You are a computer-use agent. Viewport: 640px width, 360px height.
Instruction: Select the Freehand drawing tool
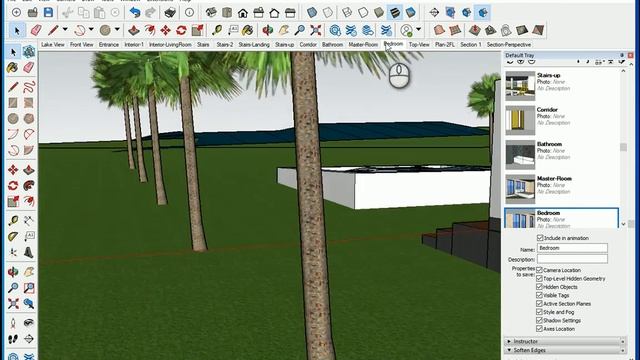(29, 87)
